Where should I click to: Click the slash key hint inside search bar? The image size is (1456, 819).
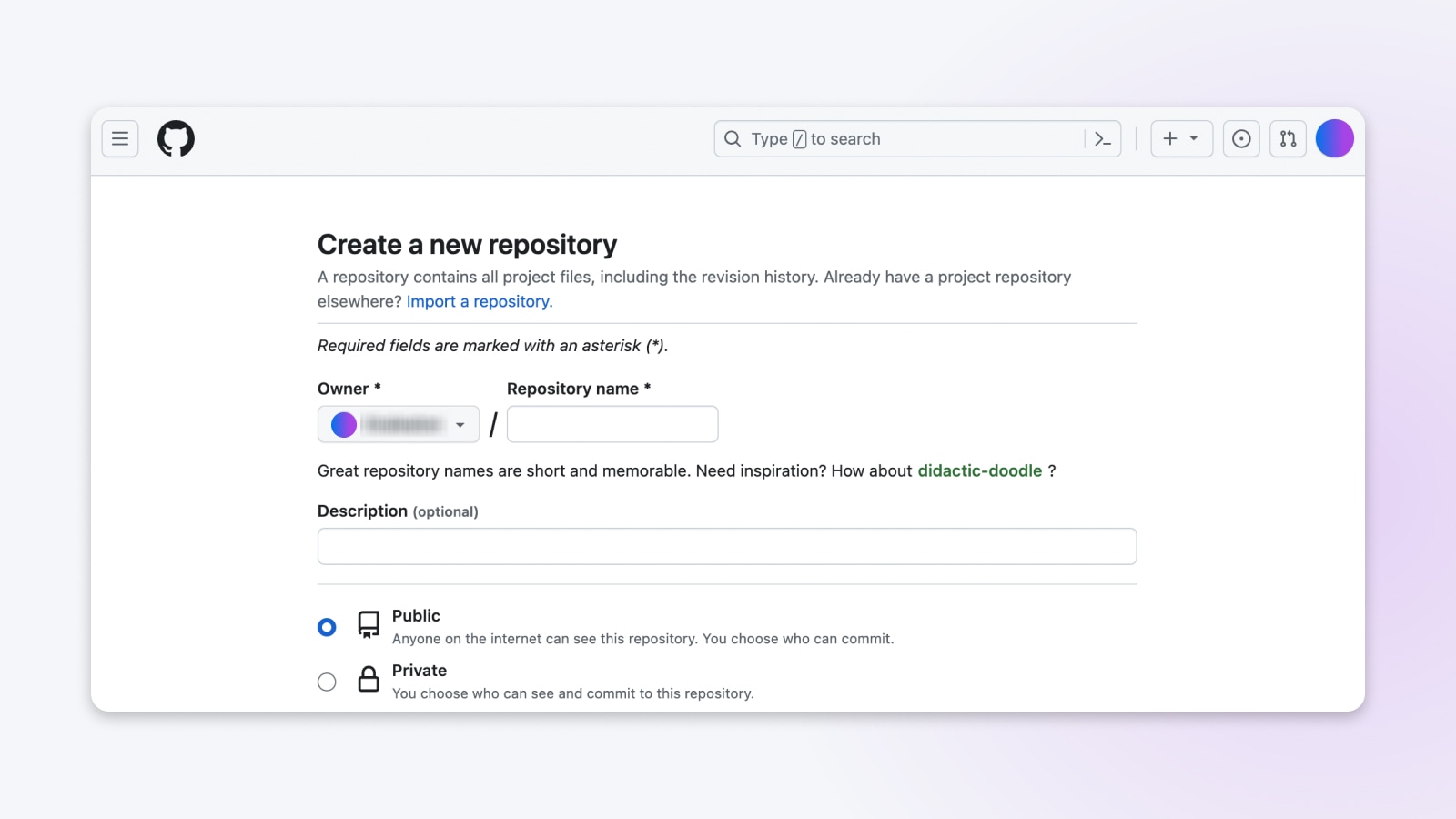point(798,139)
